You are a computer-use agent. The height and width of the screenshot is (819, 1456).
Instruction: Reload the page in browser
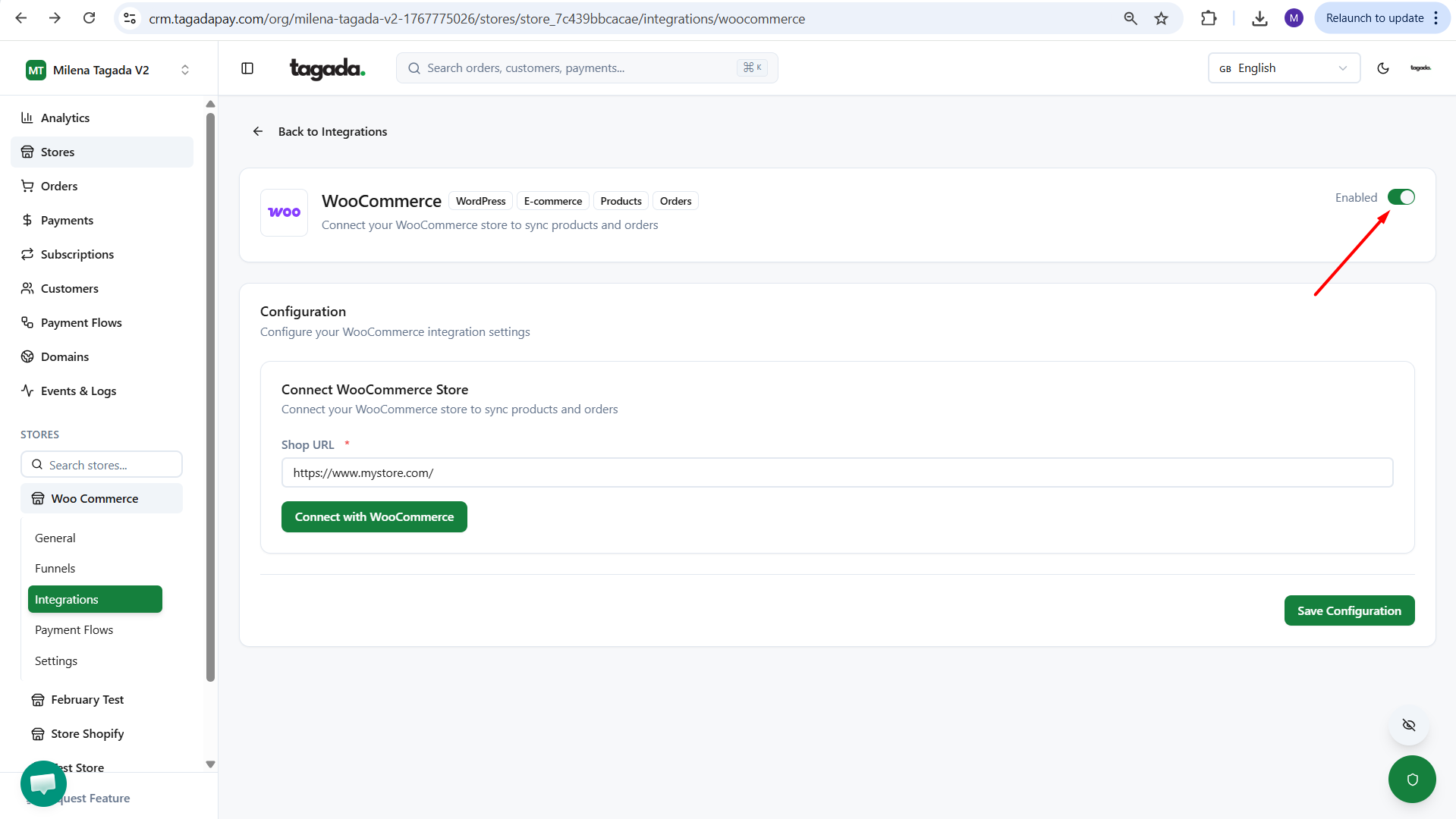point(89,18)
